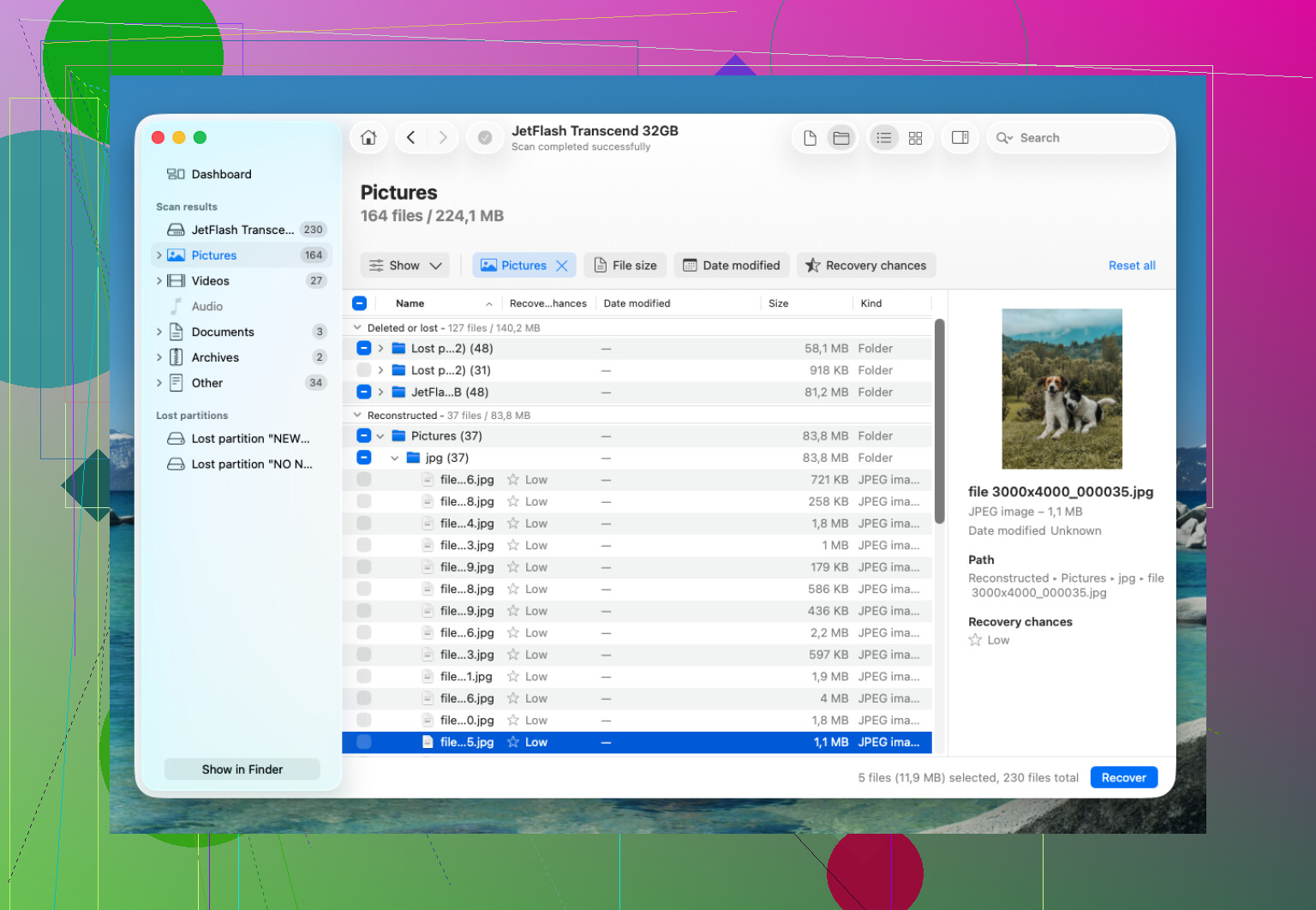The width and height of the screenshot is (1316, 910).
Task: Remove the Pictures filter with X
Action: 562,266
